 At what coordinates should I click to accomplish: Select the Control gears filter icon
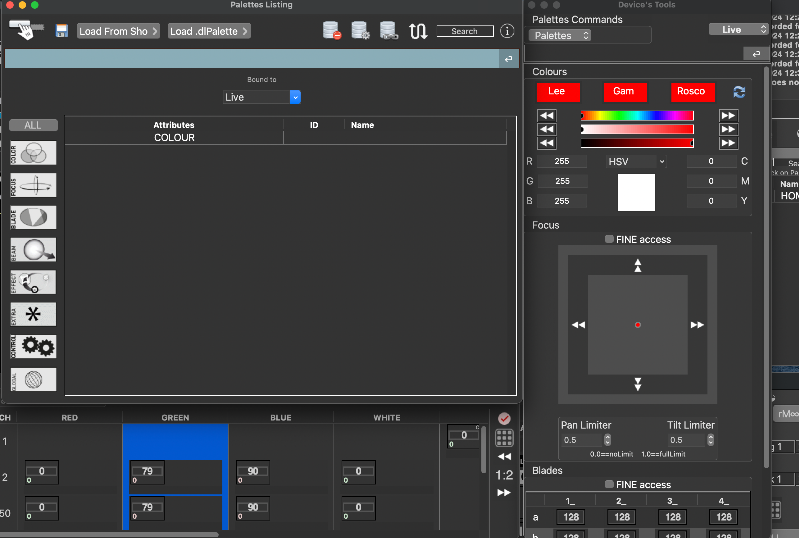pos(33,346)
